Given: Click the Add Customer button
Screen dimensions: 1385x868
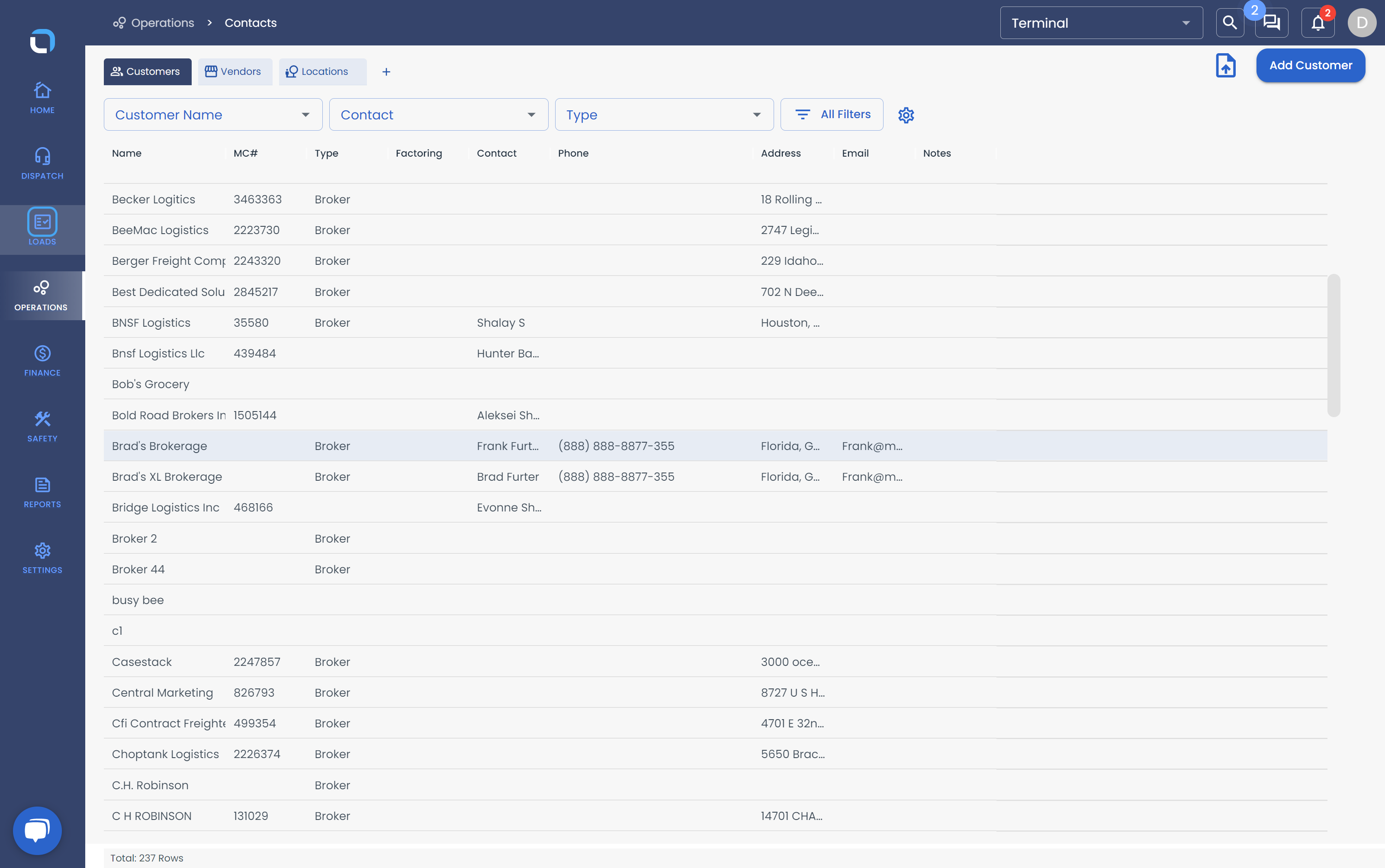Looking at the screenshot, I should coord(1311,65).
